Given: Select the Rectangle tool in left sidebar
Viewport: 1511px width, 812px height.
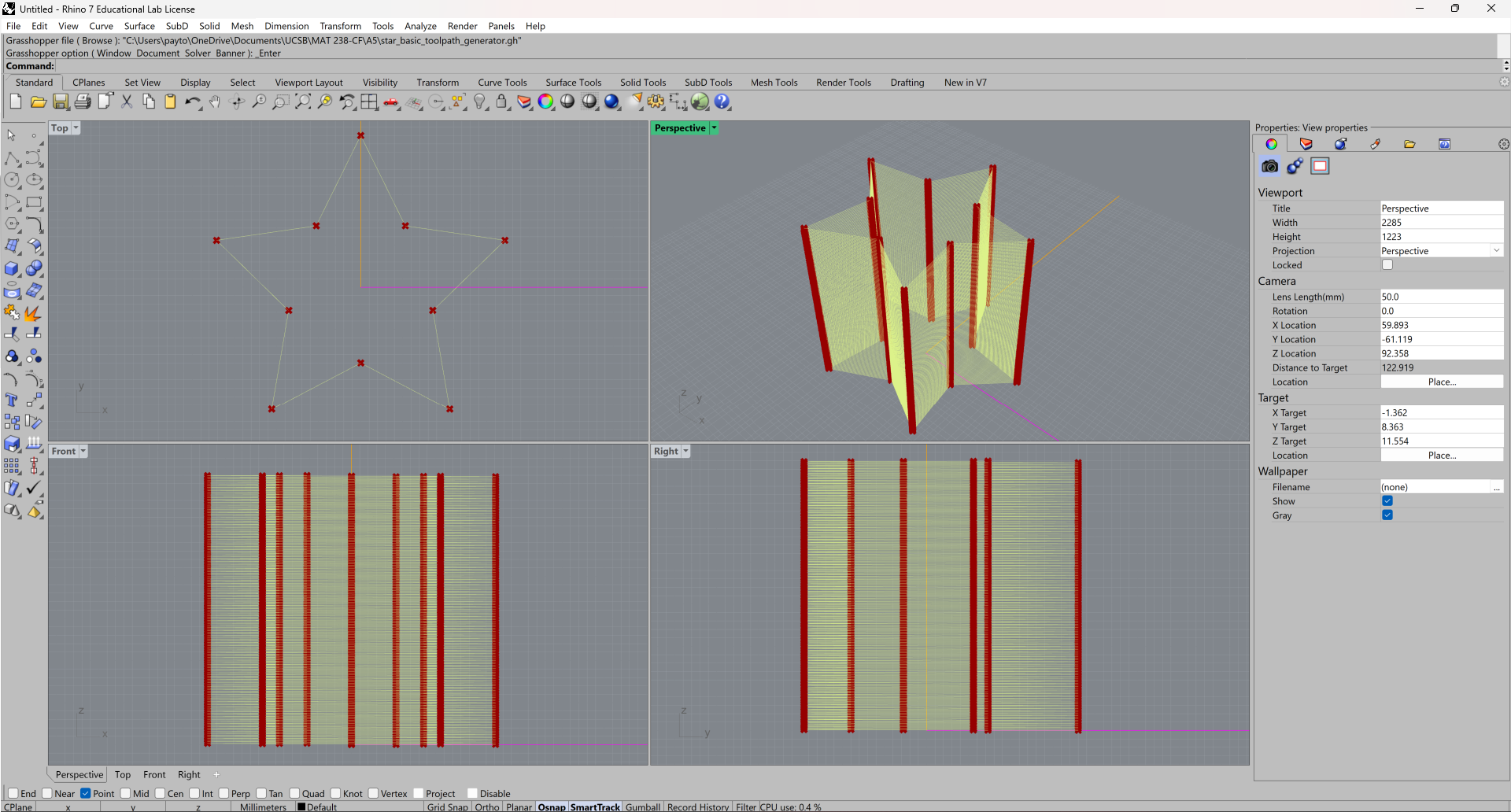Looking at the screenshot, I should 34,202.
